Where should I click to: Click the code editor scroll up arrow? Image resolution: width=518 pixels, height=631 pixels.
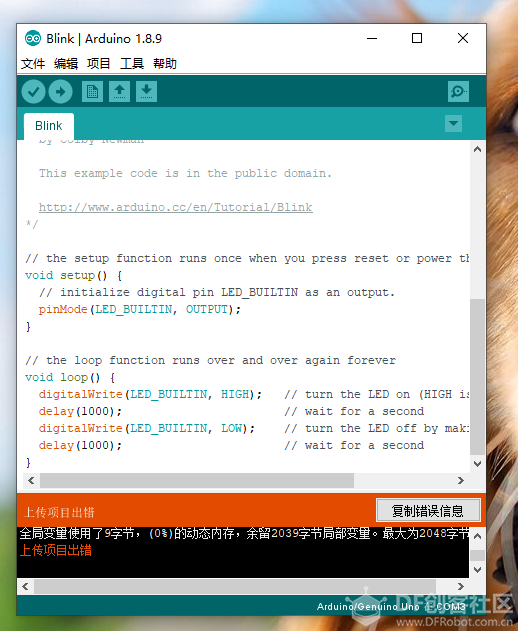click(477, 149)
